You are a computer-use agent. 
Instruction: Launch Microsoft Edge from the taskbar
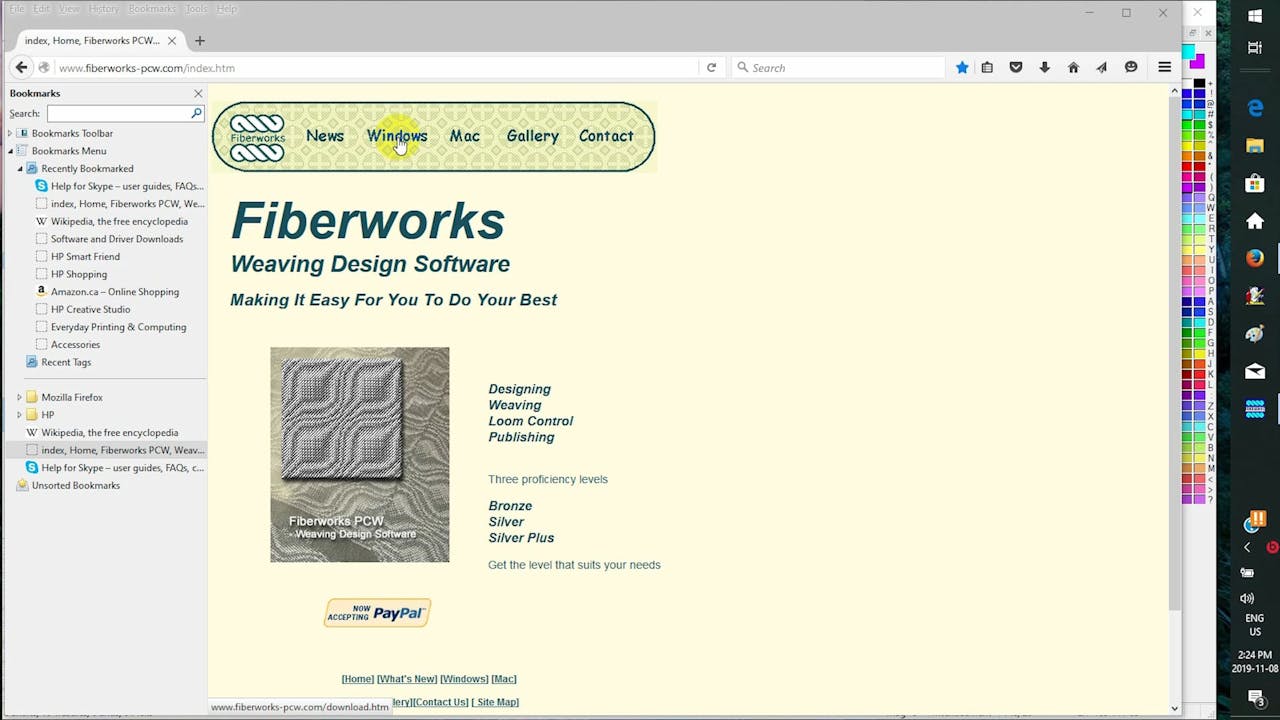tap(1255, 107)
